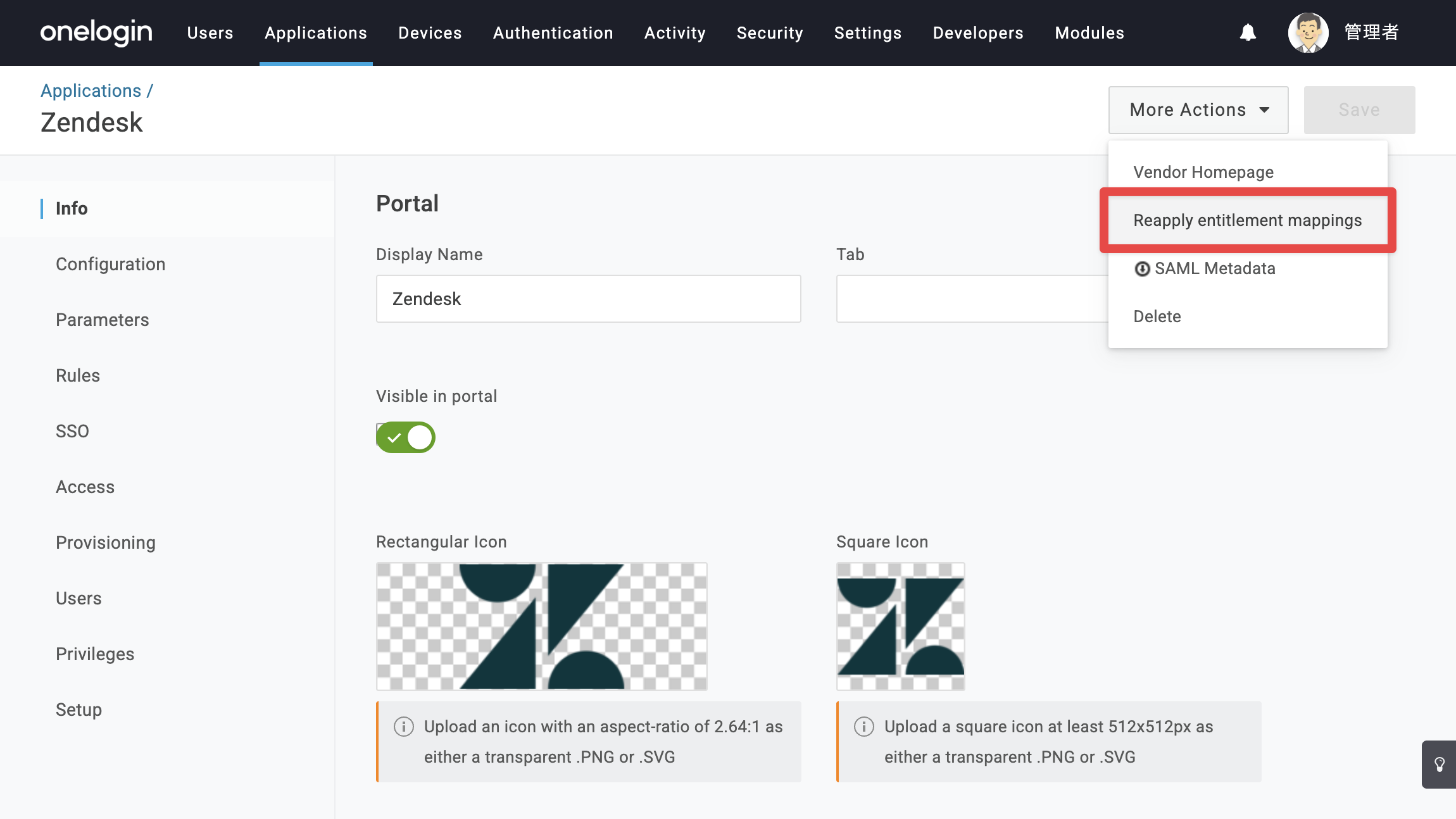Choose Delete from More Actions menu

pos(1157,316)
